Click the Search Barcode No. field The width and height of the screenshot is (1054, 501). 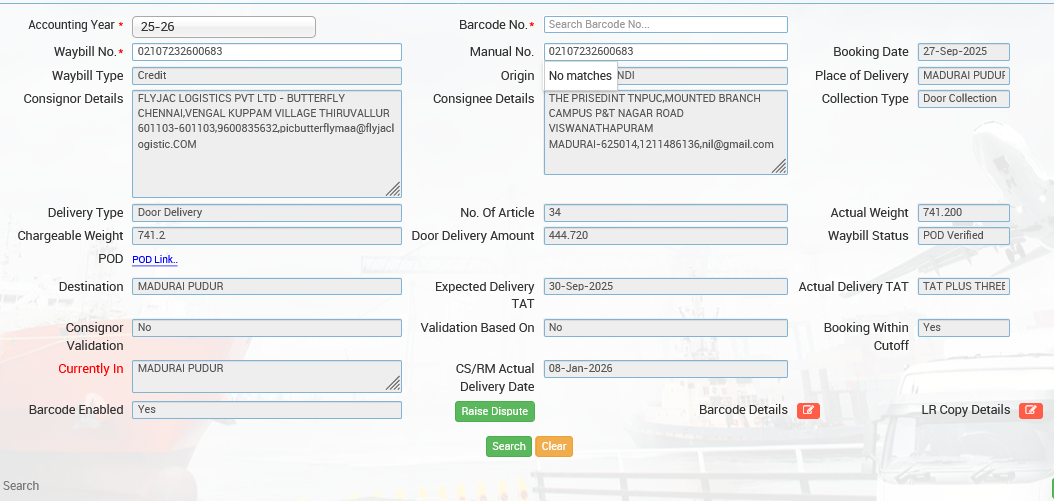(x=665, y=24)
